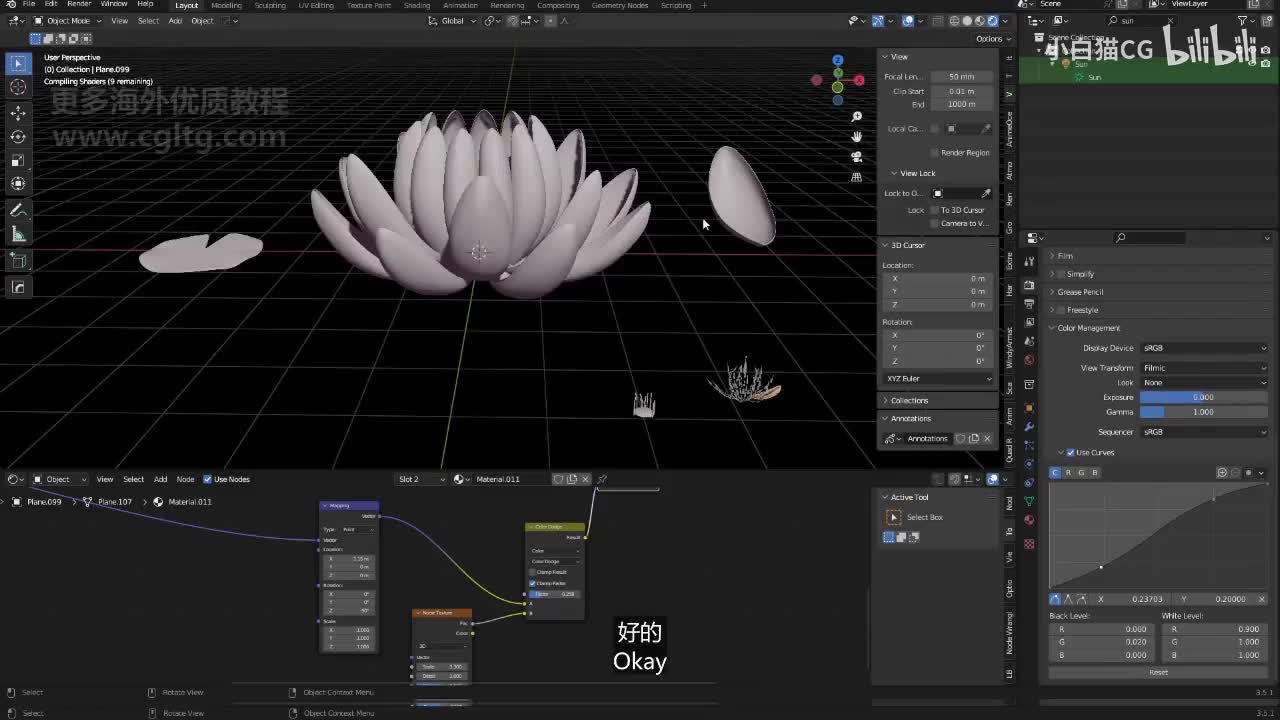Enable the Render Region checkbox
The image size is (1280, 720).
pyautogui.click(x=935, y=153)
